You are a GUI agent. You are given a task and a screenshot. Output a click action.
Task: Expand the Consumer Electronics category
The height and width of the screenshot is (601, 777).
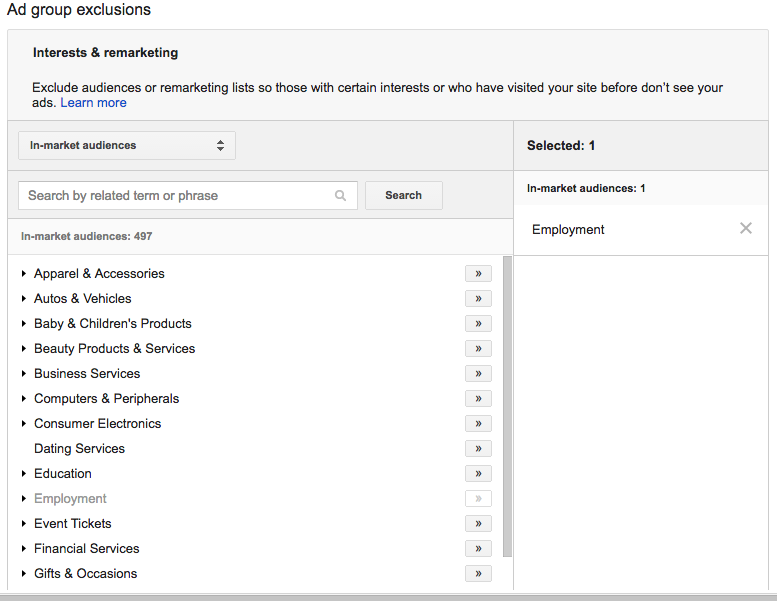pyautogui.click(x=24, y=424)
